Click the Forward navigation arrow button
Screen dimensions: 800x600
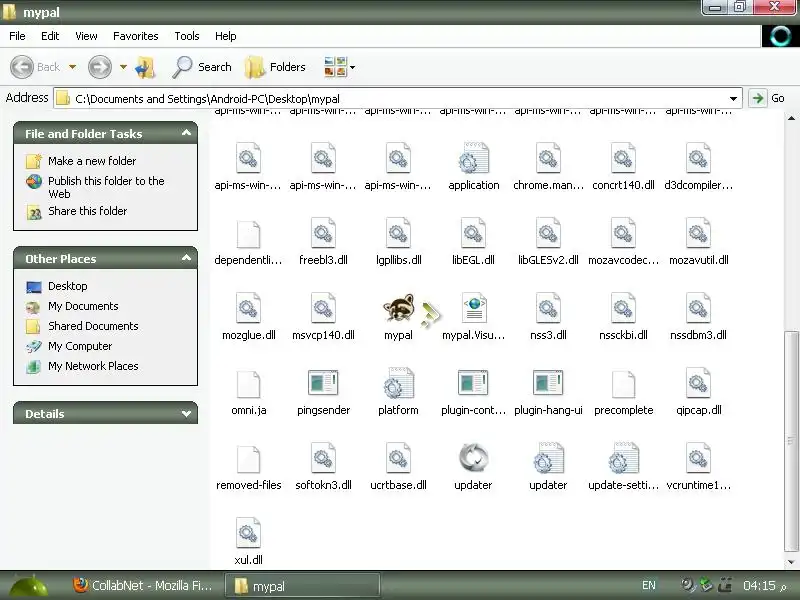pyautogui.click(x=99, y=67)
